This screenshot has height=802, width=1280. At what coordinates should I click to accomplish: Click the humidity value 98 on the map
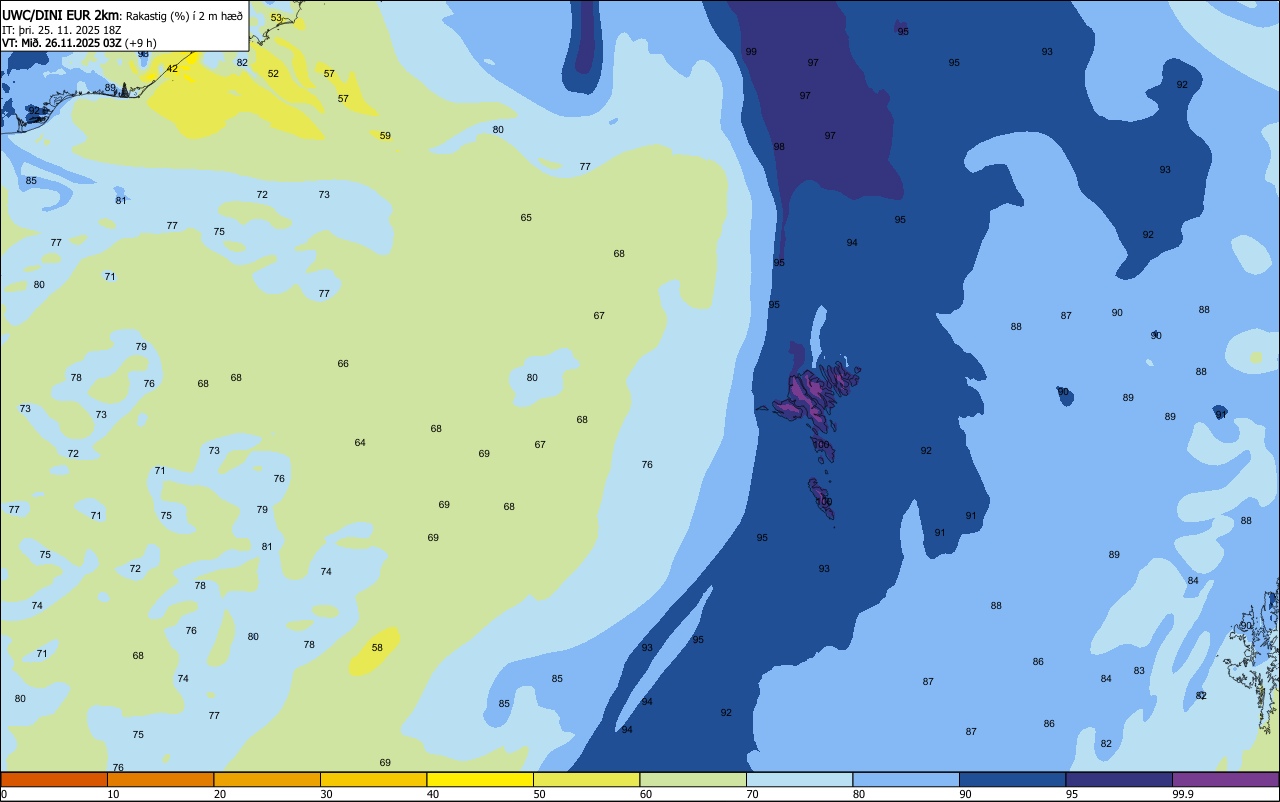[779, 147]
